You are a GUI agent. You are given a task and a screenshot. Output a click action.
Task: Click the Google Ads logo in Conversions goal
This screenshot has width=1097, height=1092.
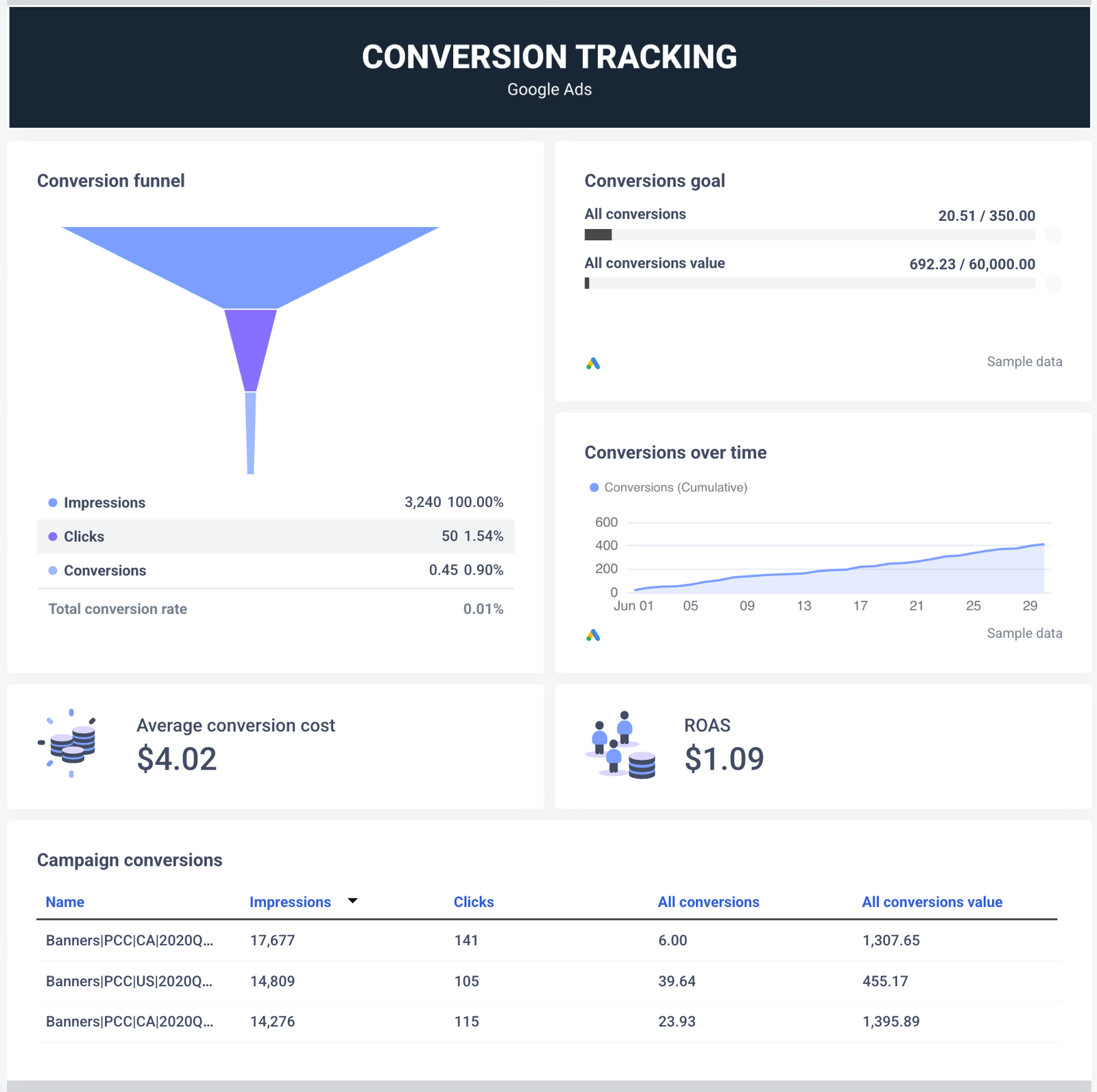[x=593, y=364]
